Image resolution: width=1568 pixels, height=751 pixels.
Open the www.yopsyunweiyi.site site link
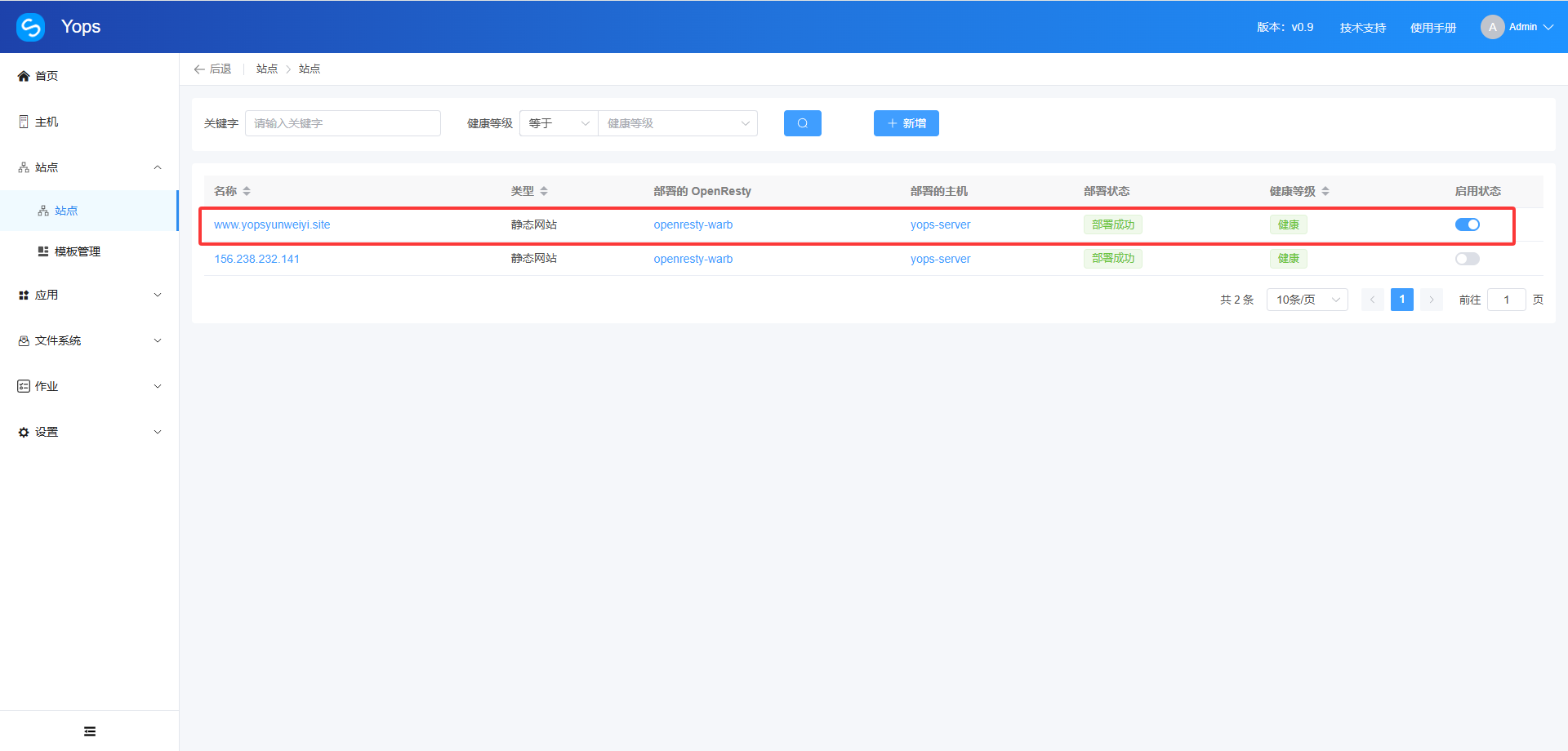click(272, 224)
